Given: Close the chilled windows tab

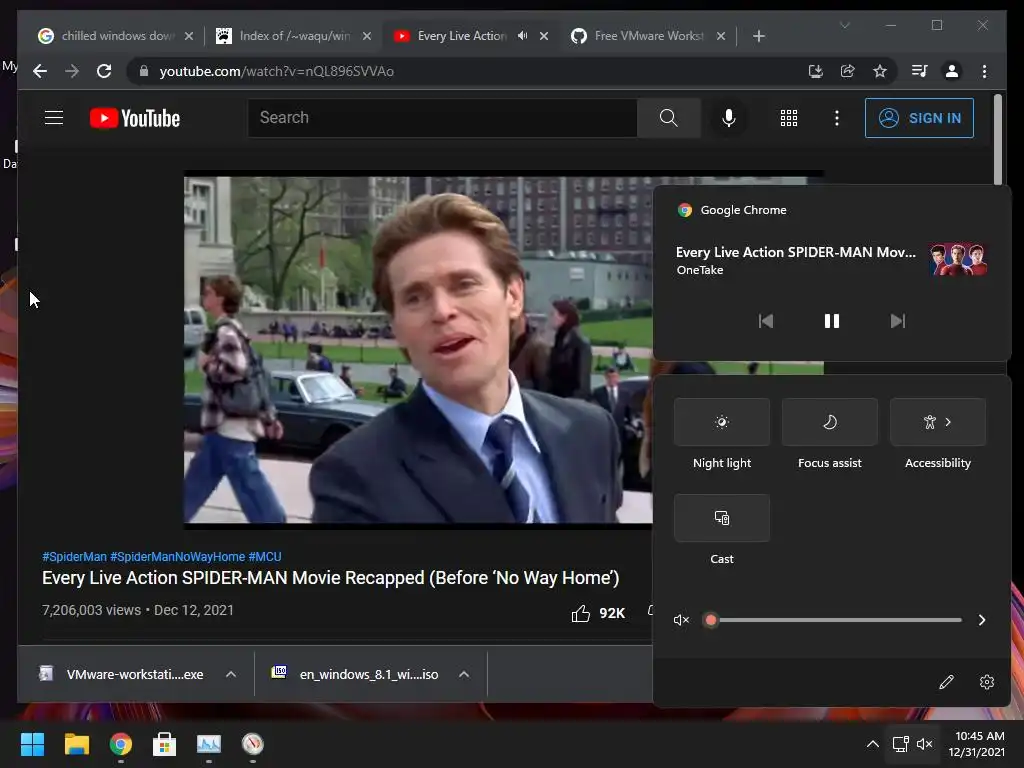Looking at the screenshot, I should point(189,36).
